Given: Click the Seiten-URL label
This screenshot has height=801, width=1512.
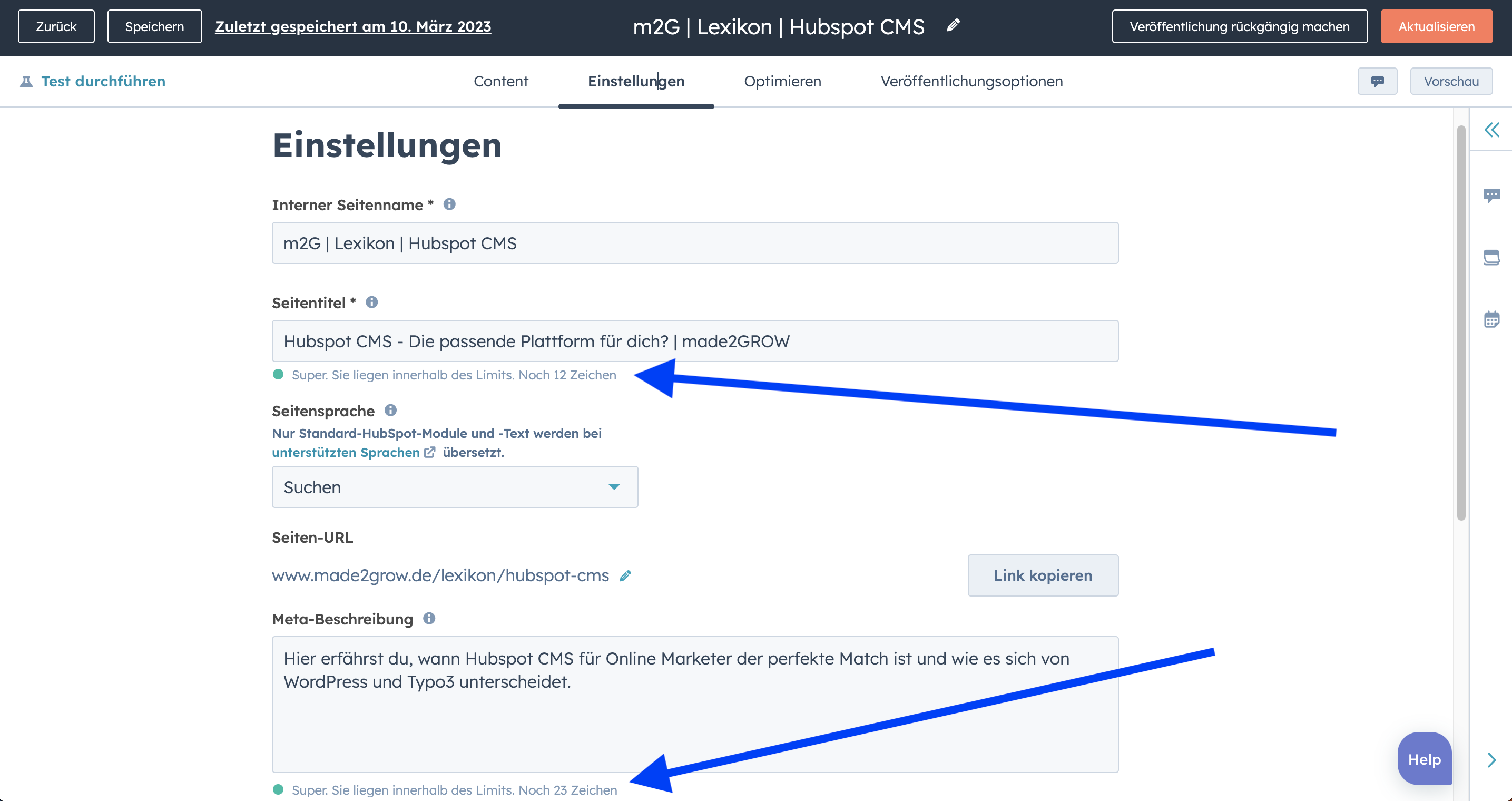Looking at the screenshot, I should [312, 538].
